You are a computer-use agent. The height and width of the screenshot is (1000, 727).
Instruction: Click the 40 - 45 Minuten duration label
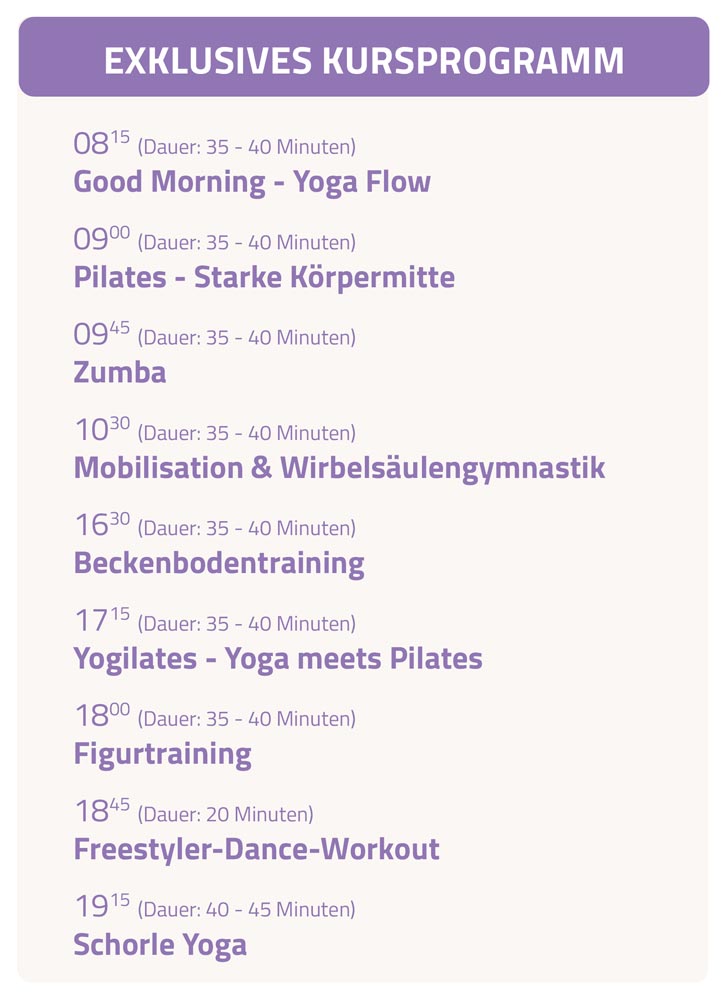[x=246, y=910]
